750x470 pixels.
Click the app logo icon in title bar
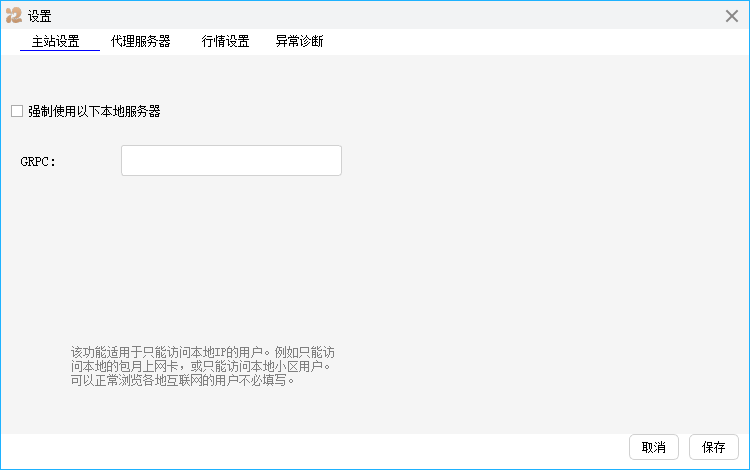pos(14,15)
